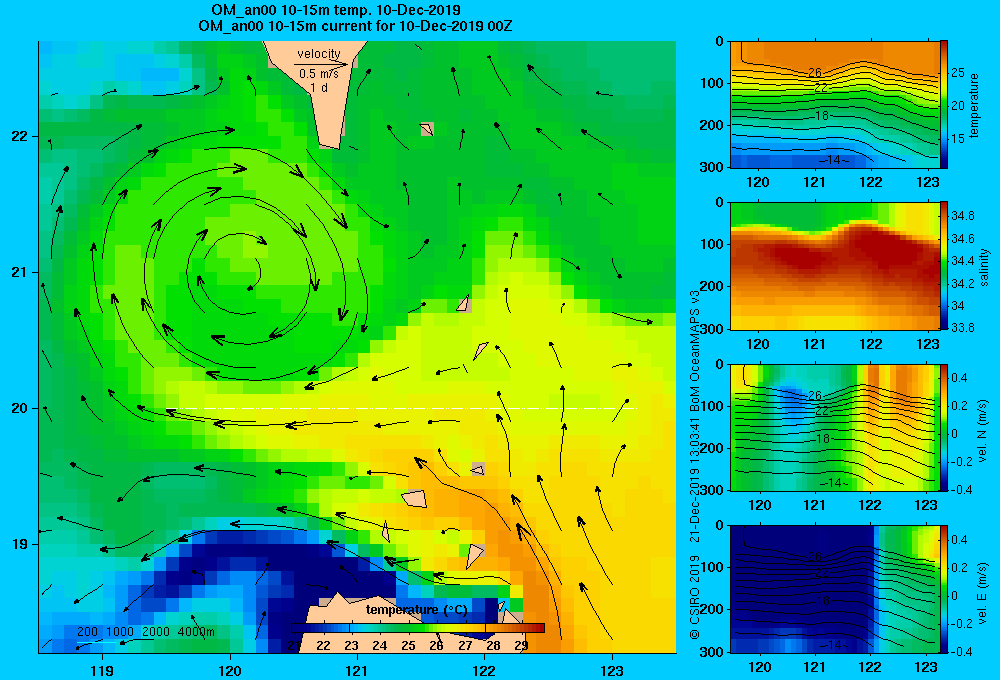Image resolution: width=1000 pixels, height=680 pixels.
Task: Click longitude label 122 below the main map
Action: (485, 670)
